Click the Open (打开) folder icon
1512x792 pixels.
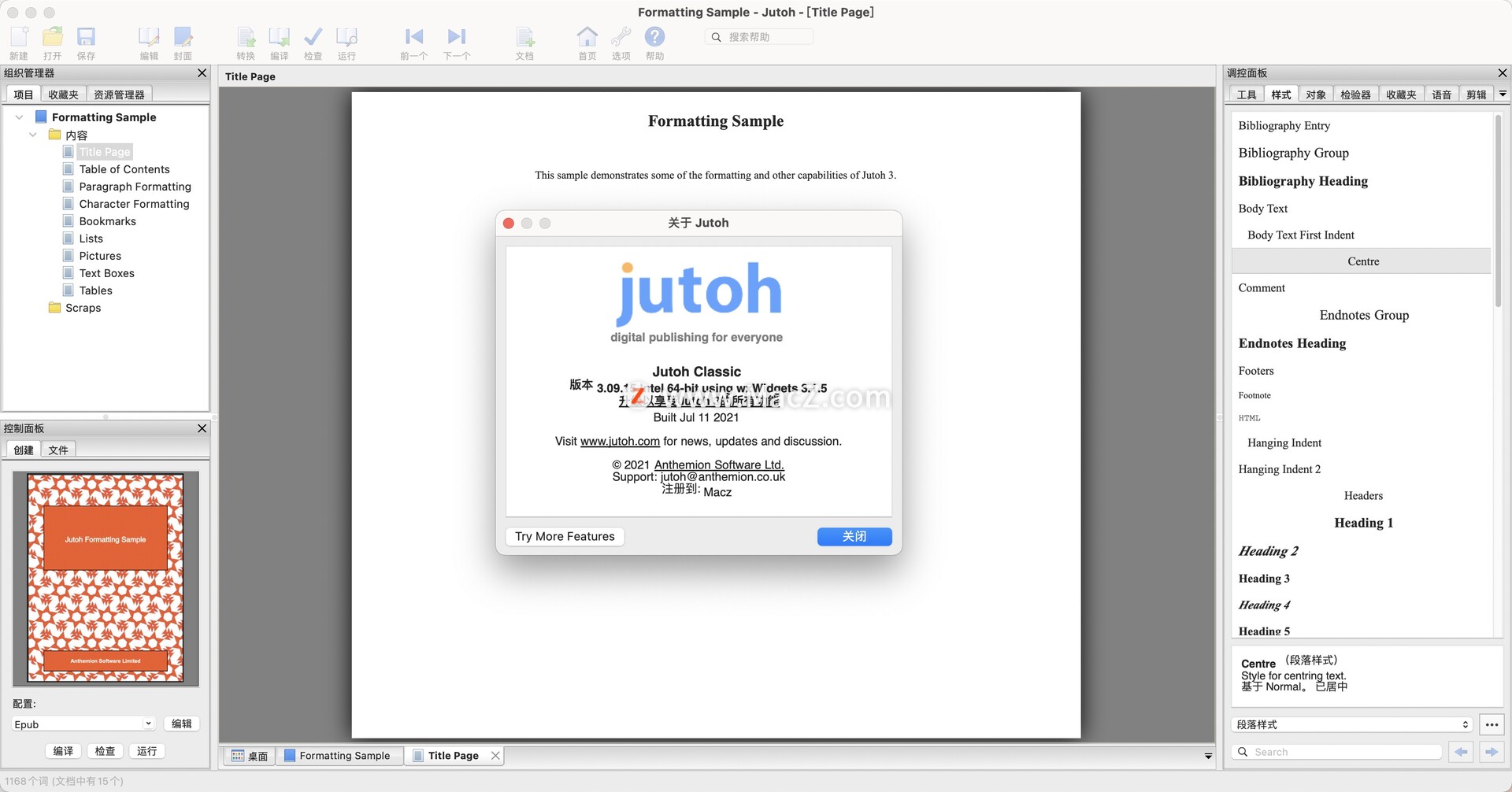[53, 36]
